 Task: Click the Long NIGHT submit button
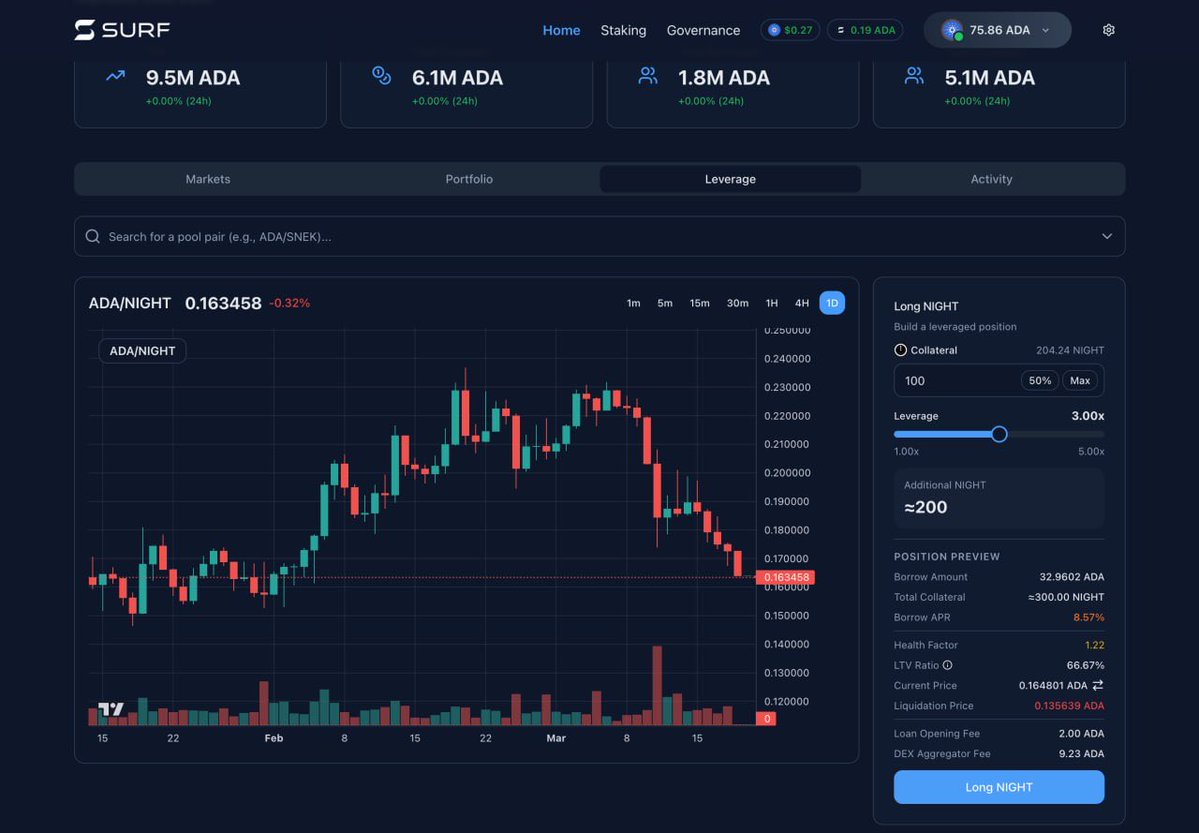(x=999, y=787)
